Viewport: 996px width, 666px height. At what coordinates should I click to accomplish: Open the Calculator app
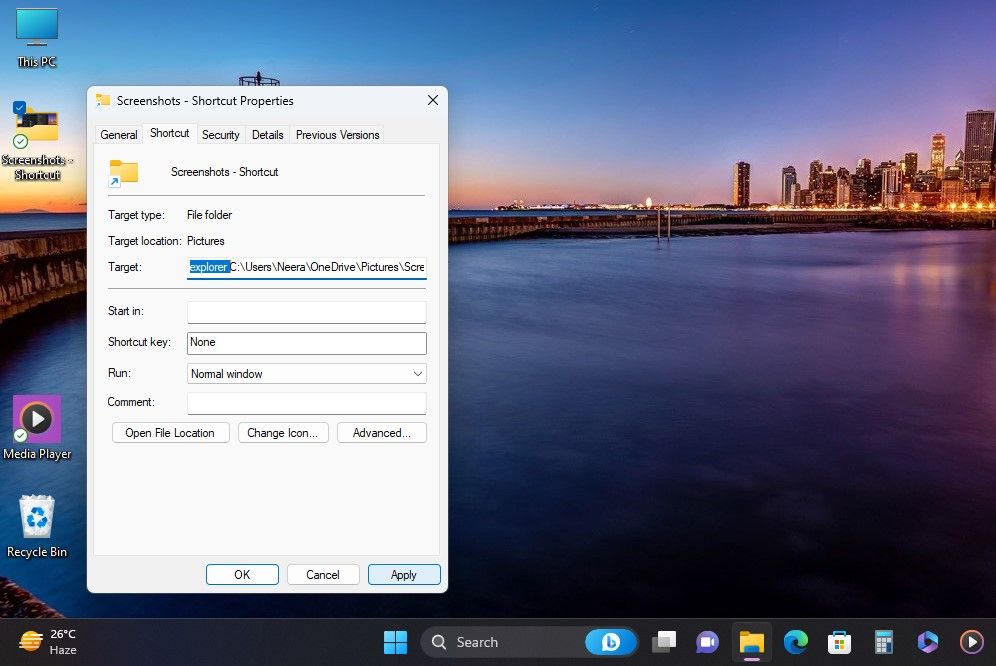(x=884, y=641)
